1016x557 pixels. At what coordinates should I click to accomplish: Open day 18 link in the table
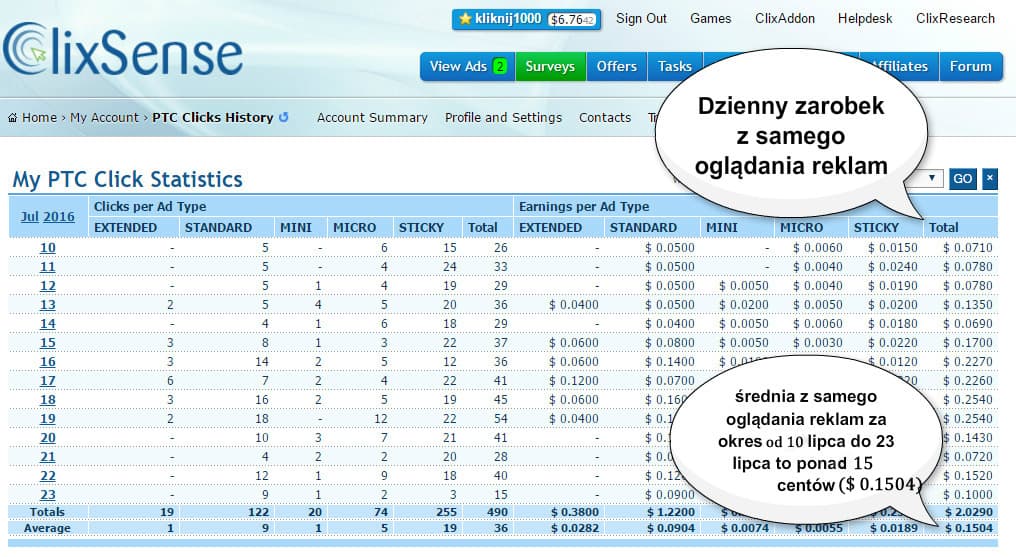point(48,400)
